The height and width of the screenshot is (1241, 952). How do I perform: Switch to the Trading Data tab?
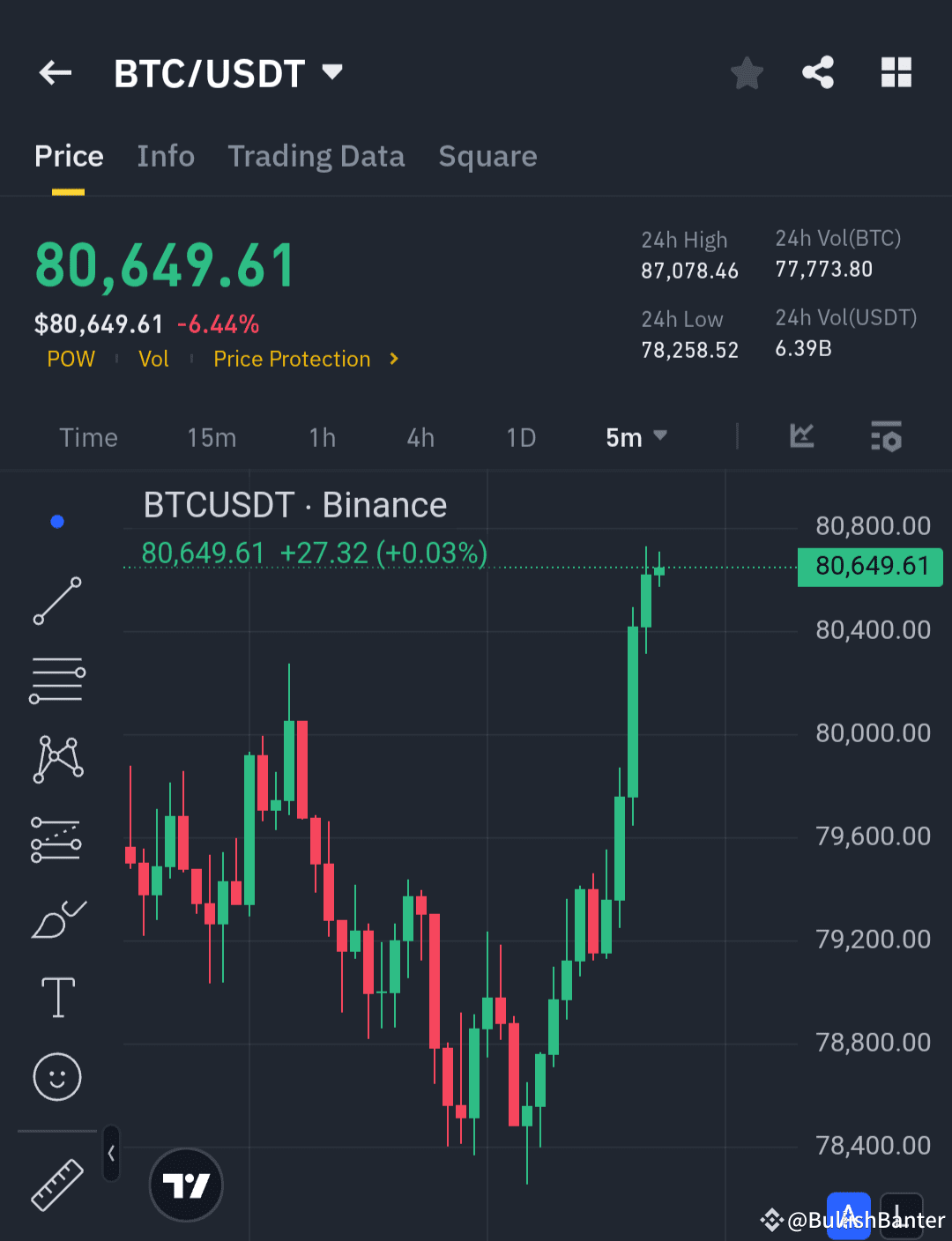coord(316,156)
